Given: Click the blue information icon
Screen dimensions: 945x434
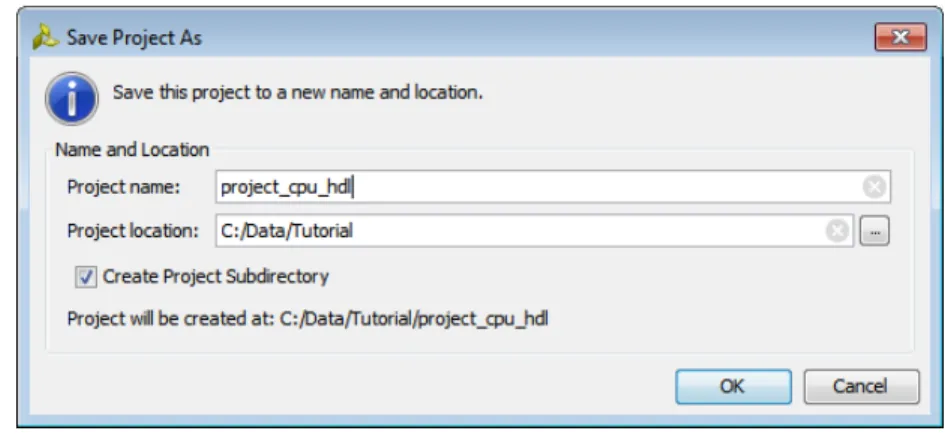Looking at the screenshot, I should [72, 98].
